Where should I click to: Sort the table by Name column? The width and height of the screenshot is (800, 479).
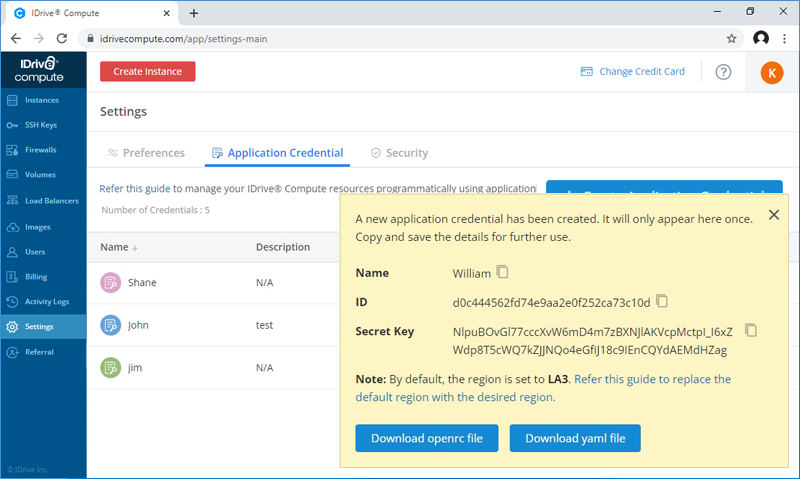pos(119,247)
